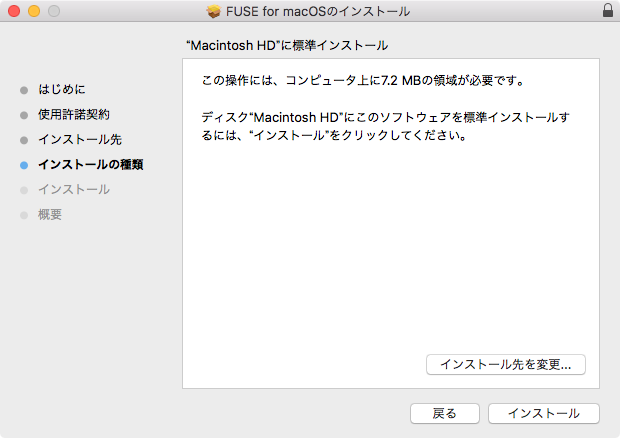Click the インストール先 step bullet dot
The image size is (620, 438).
point(24,140)
